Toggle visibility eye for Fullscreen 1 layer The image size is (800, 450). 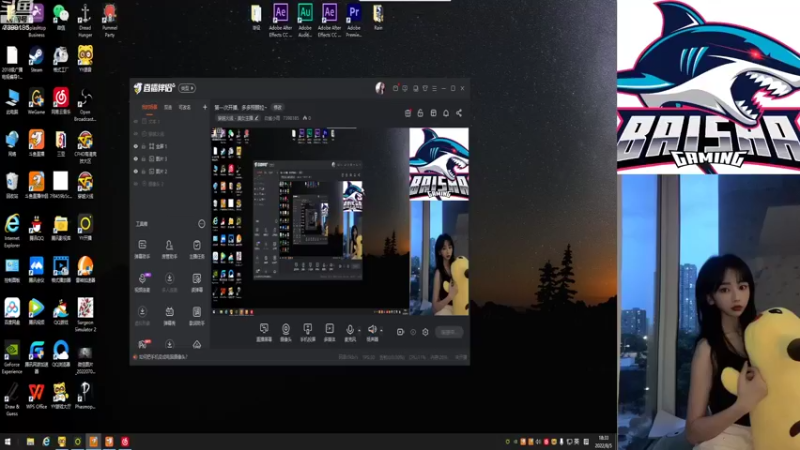coord(136,146)
